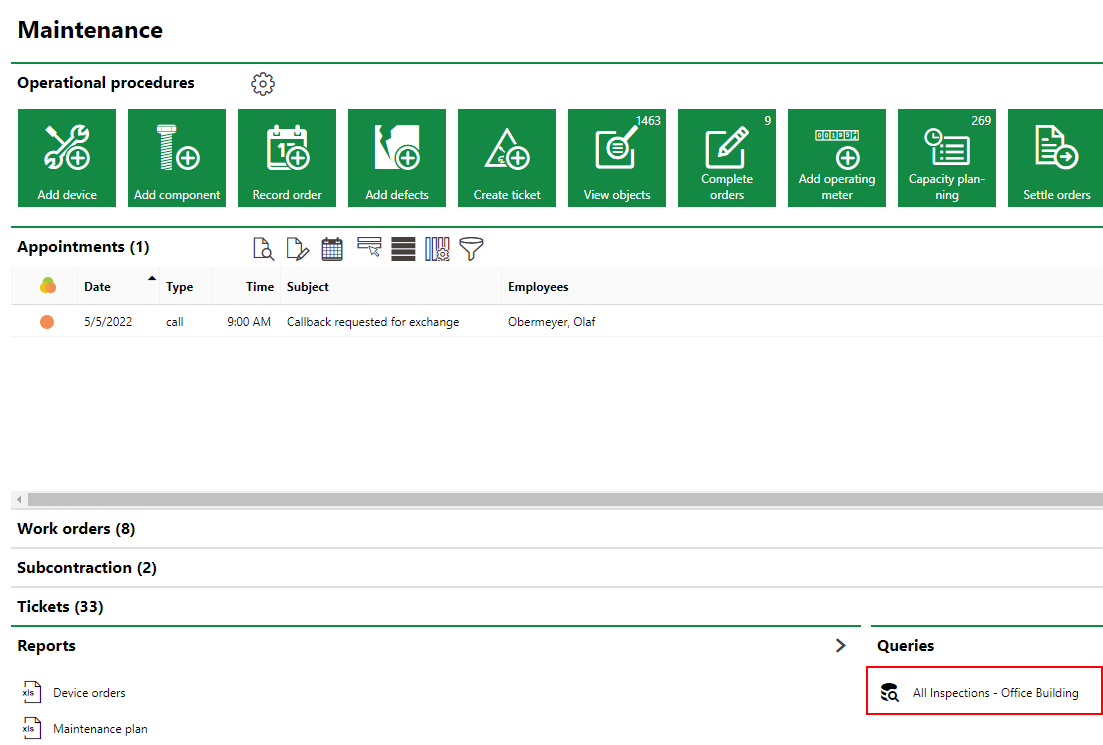
Task: Run the All Inspections - Office Building query
Action: (x=995, y=692)
